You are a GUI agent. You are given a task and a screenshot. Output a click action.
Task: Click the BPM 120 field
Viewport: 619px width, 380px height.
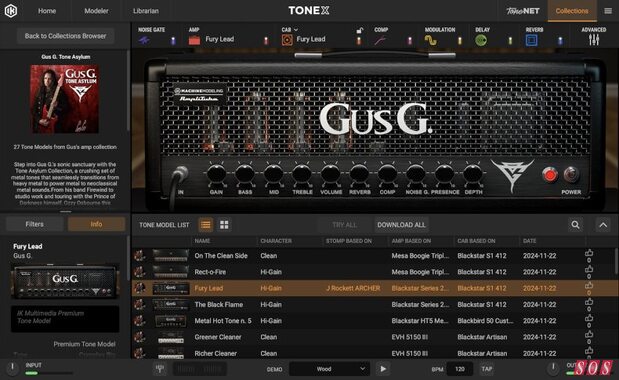[x=460, y=369]
